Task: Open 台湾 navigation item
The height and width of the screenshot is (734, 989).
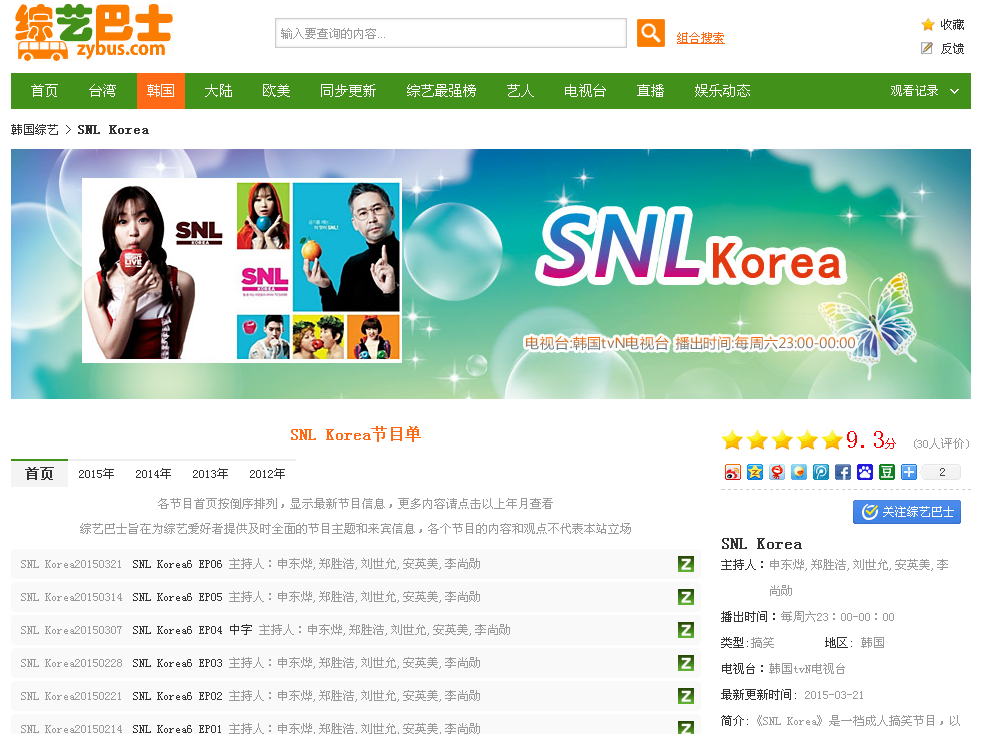Action: 102,91
